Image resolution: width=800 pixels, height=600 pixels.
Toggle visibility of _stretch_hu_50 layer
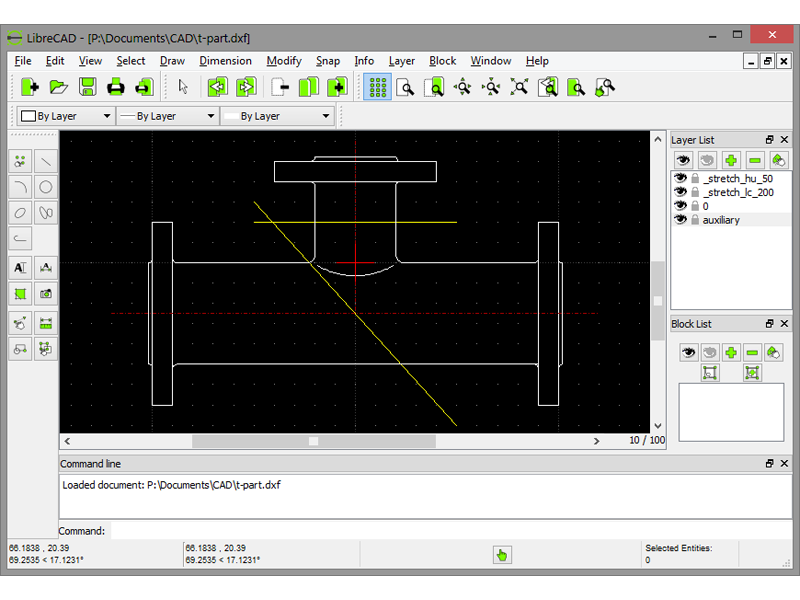681,178
